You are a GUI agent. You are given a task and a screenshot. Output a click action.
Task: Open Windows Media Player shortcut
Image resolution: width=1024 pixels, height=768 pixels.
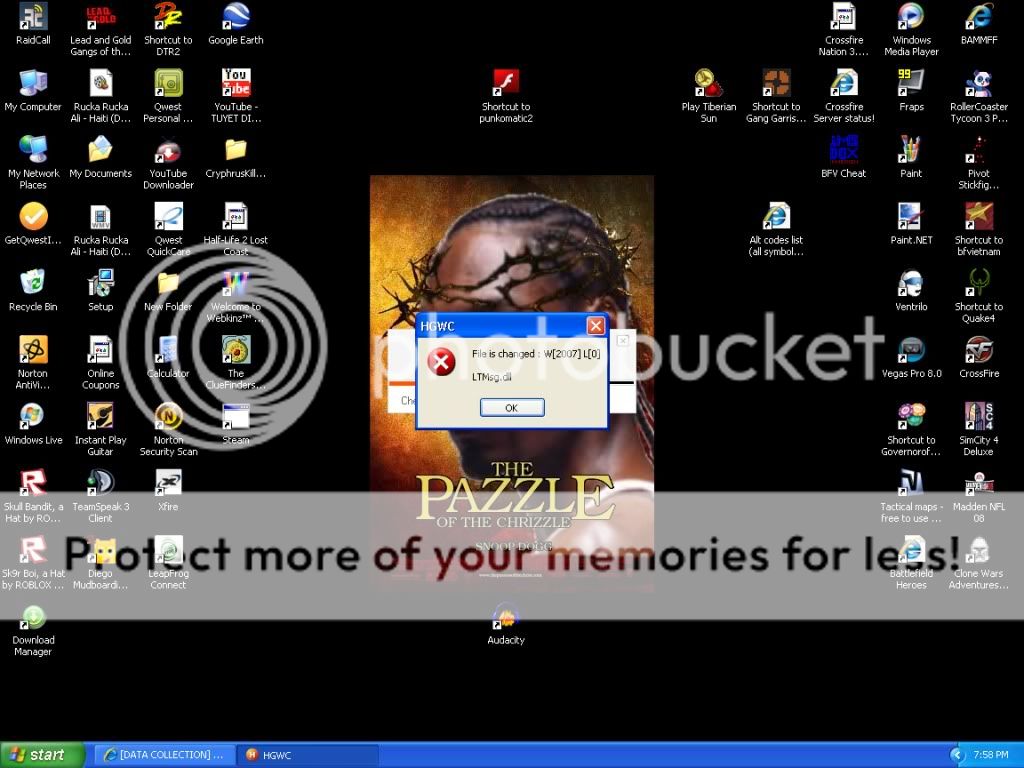pos(911,18)
